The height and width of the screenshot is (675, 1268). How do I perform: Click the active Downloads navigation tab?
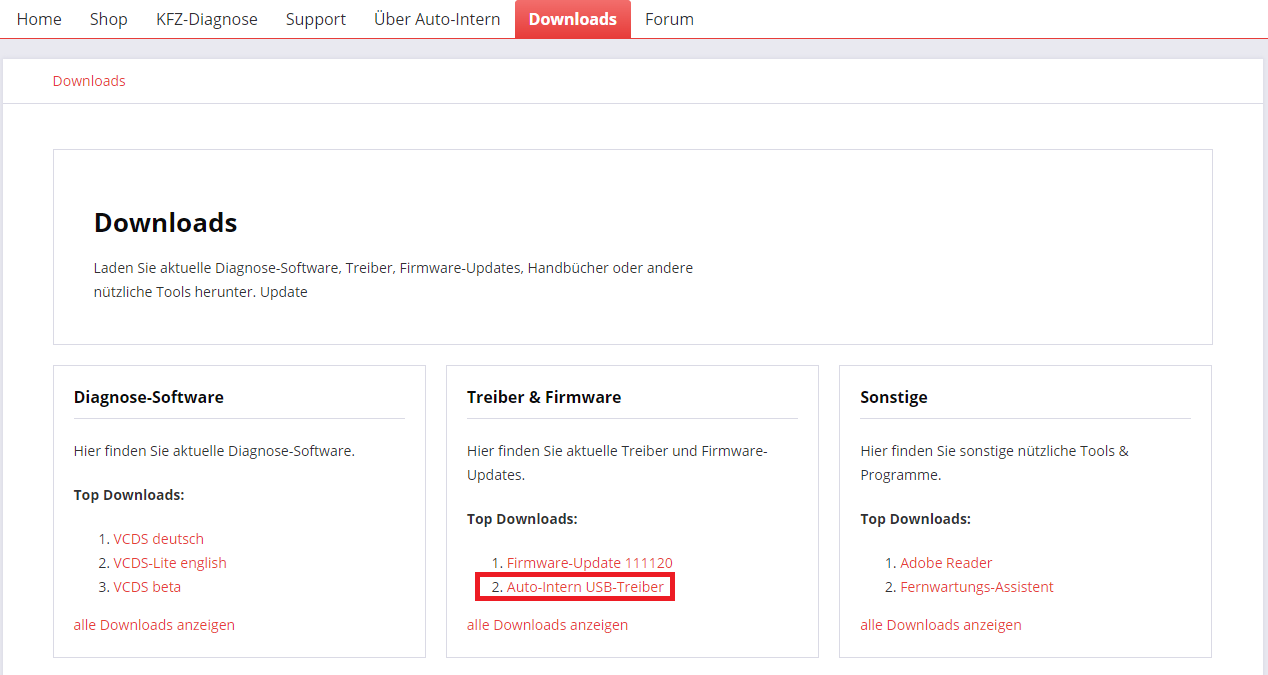click(572, 19)
